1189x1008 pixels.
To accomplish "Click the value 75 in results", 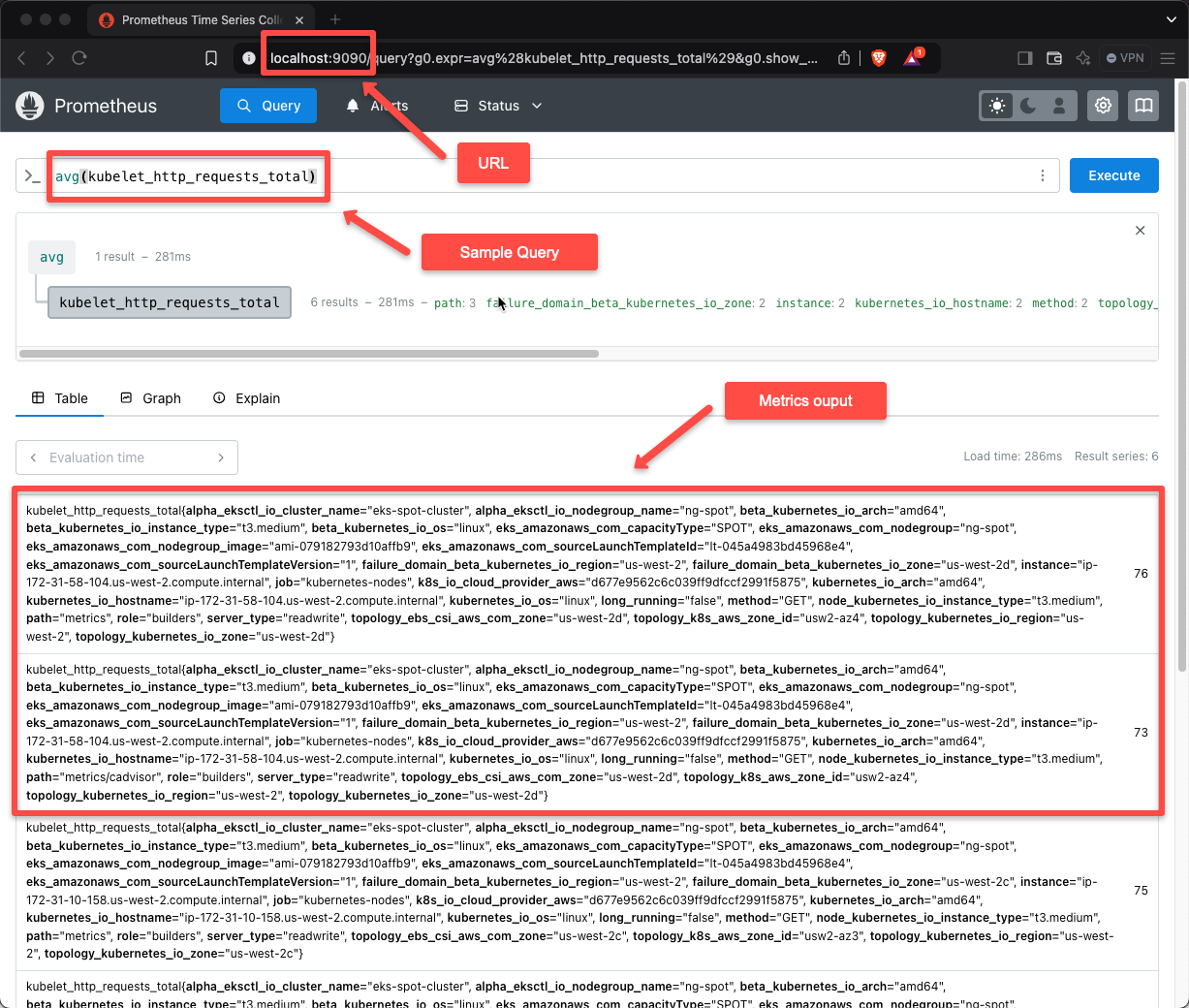I will tap(1142, 891).
